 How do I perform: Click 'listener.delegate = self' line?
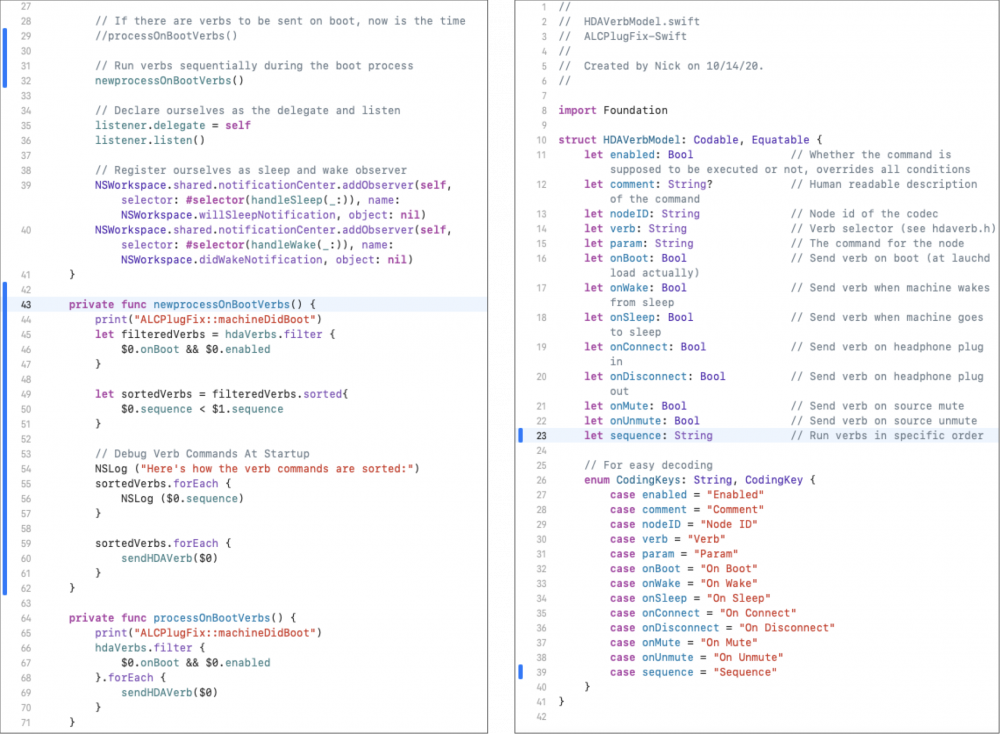(173, 126)
